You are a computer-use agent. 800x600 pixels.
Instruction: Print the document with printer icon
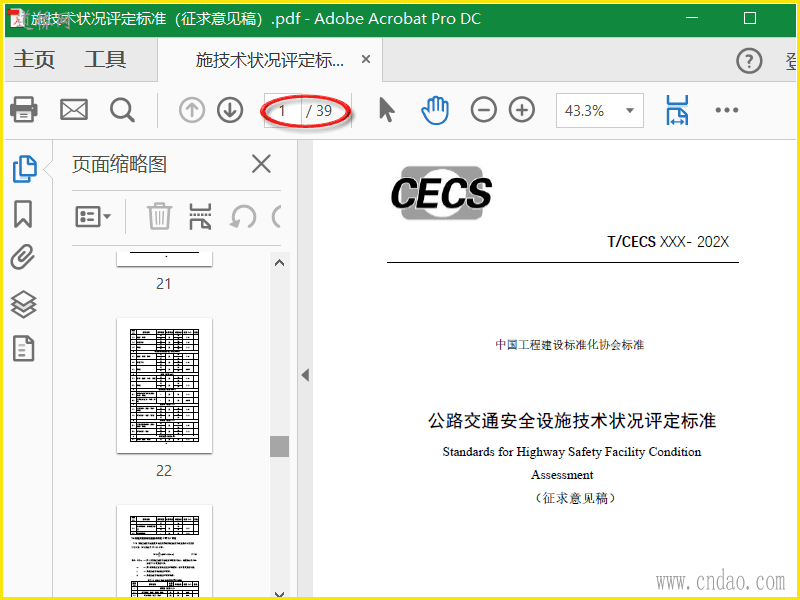click(x=23, y=110)
